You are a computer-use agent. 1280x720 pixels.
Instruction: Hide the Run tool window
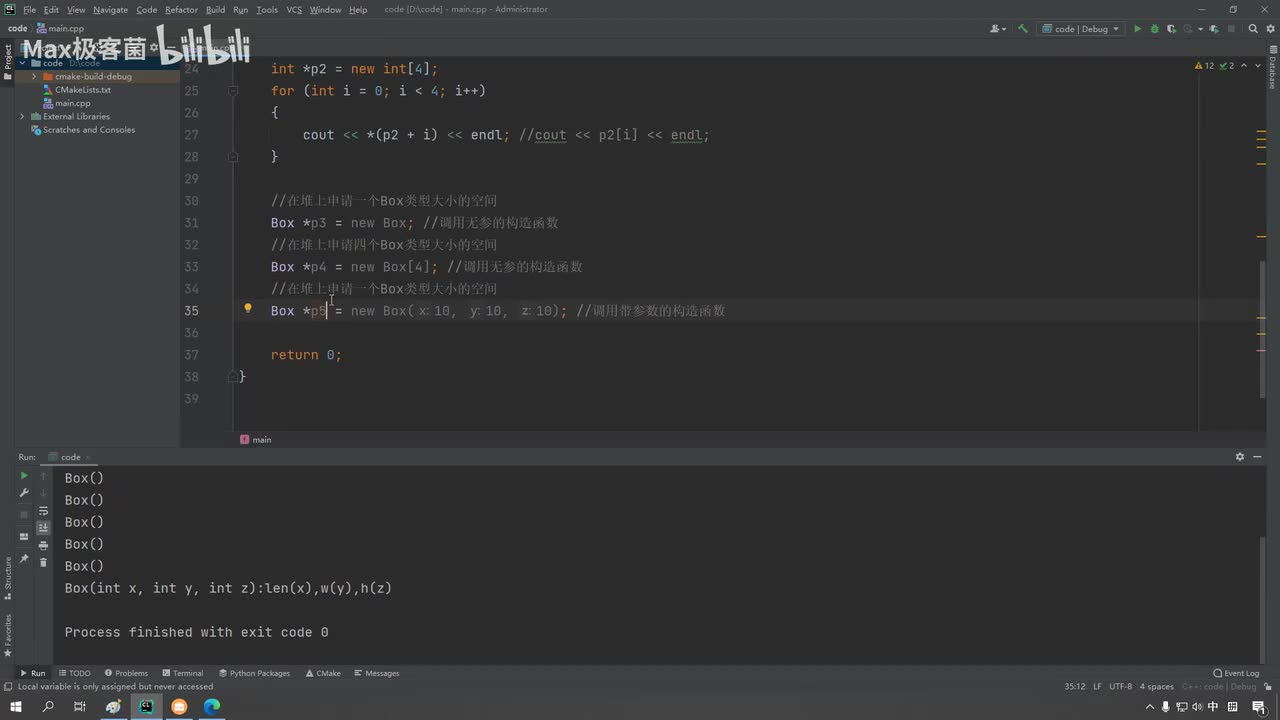(x=1258, y=457)
